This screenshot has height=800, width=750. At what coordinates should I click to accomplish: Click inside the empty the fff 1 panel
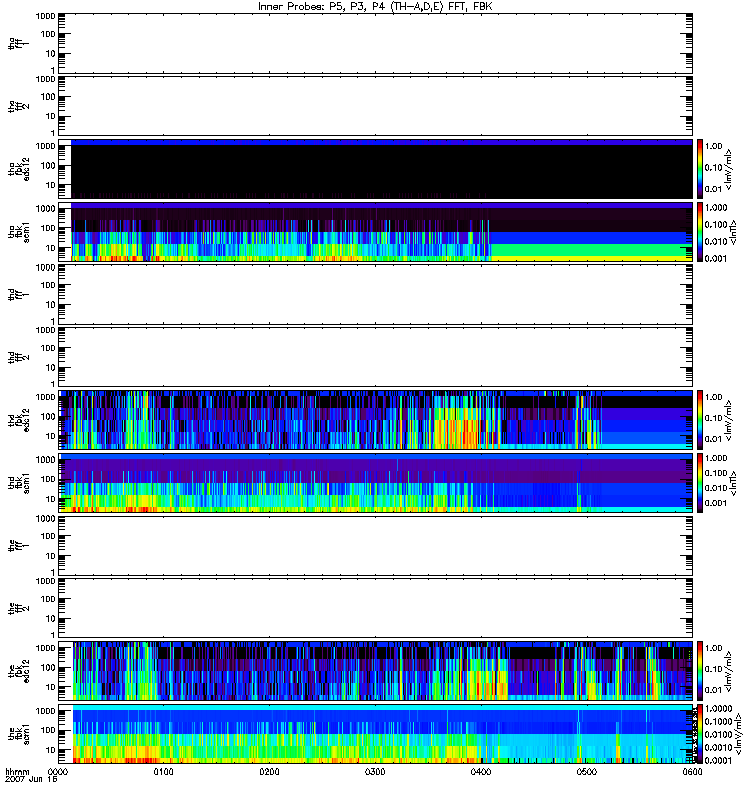point(376,545)
